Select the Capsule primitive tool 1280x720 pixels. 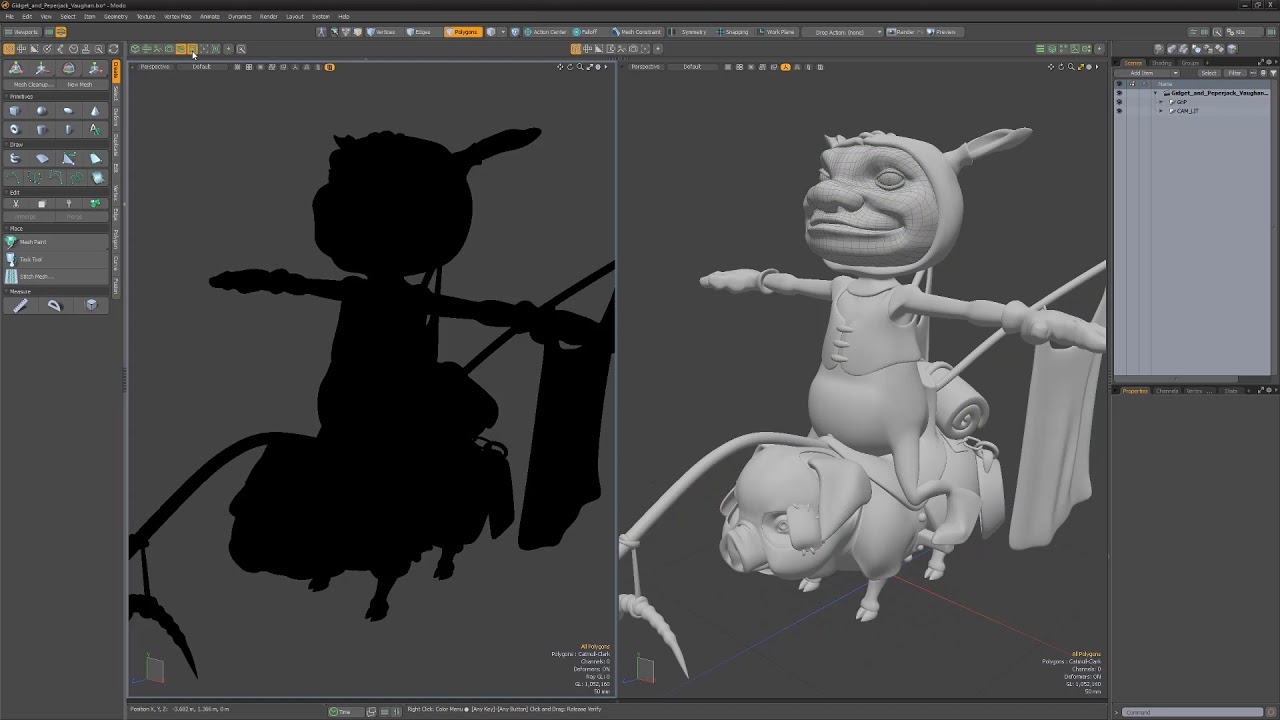pos(68,129)
